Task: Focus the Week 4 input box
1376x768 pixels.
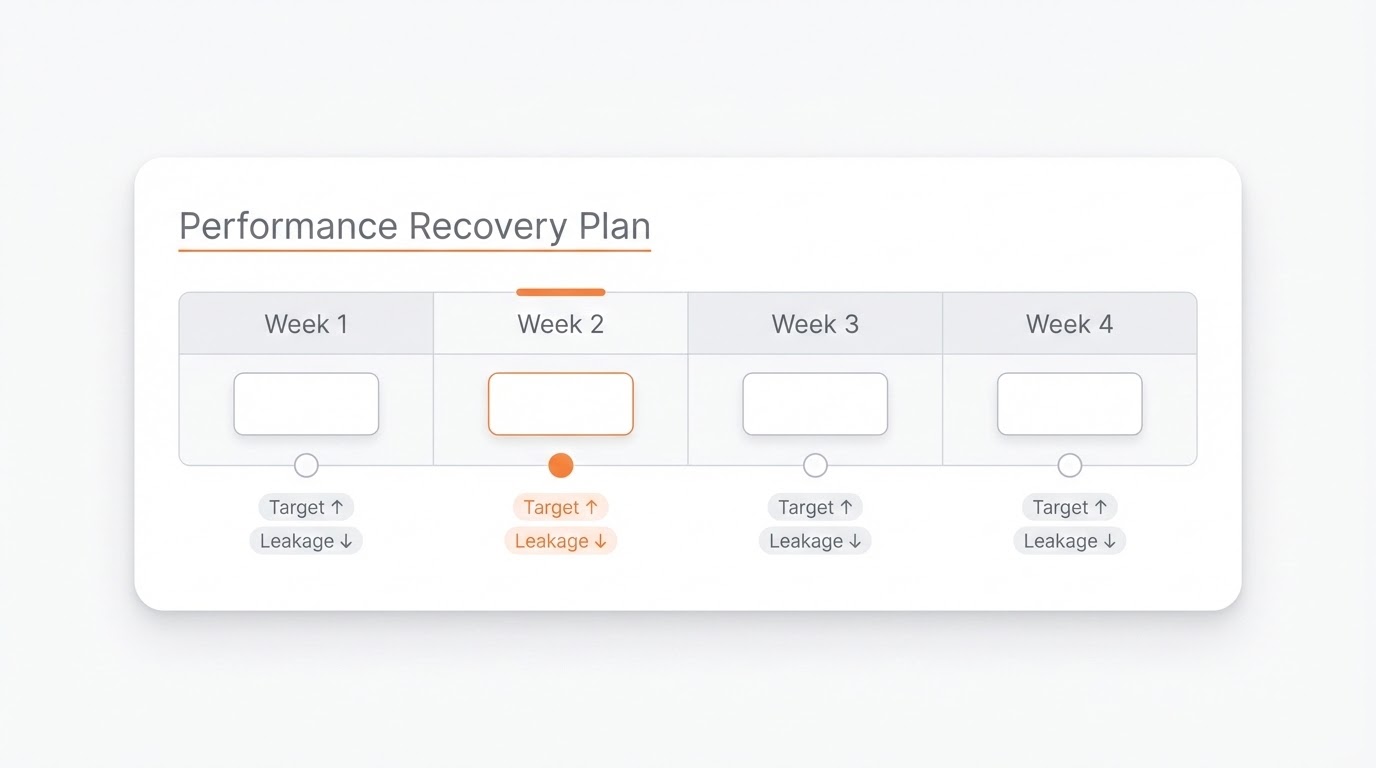Action: 1069,404
